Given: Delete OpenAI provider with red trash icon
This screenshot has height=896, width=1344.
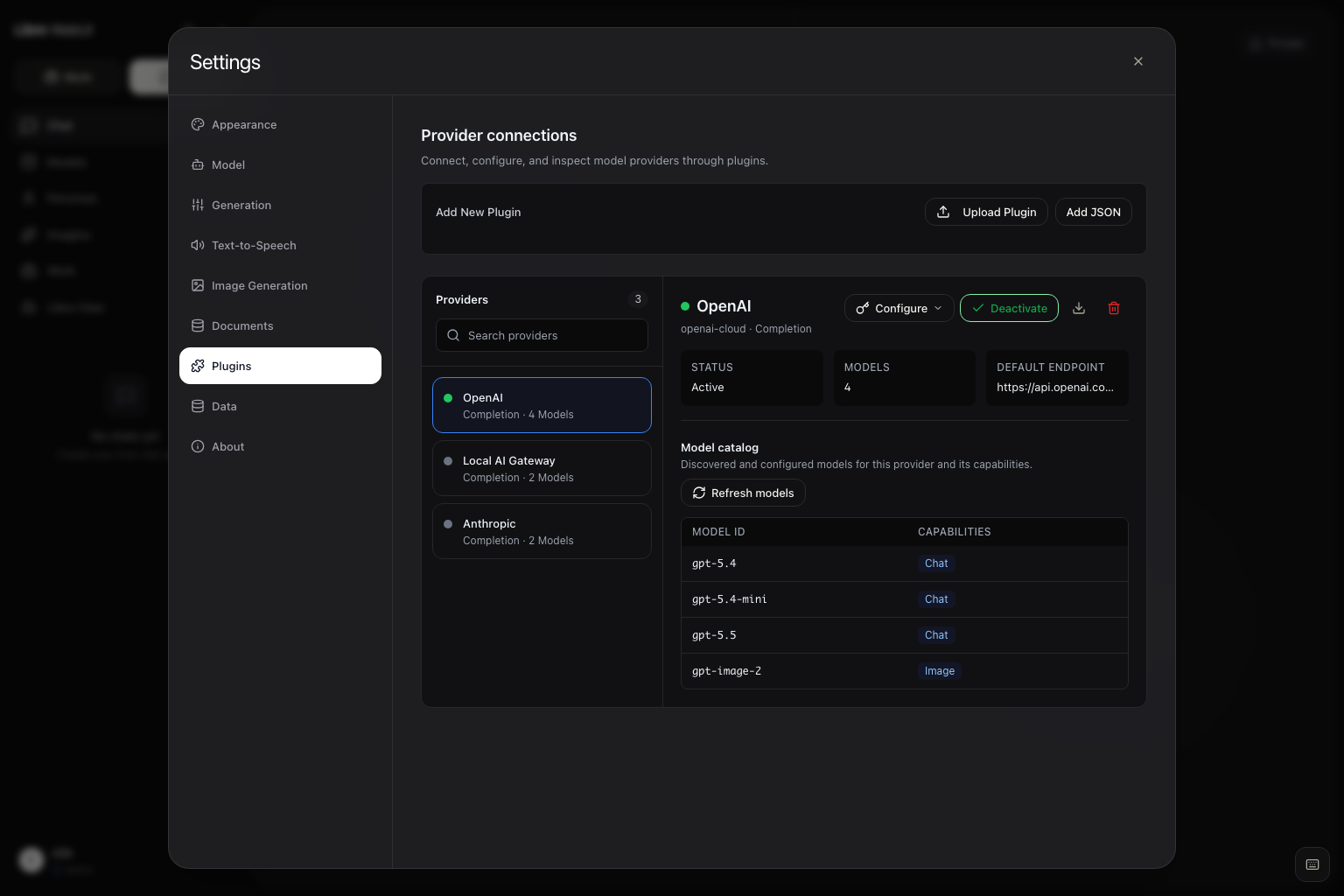Looking at the screenshot, I should (1114, 308).
